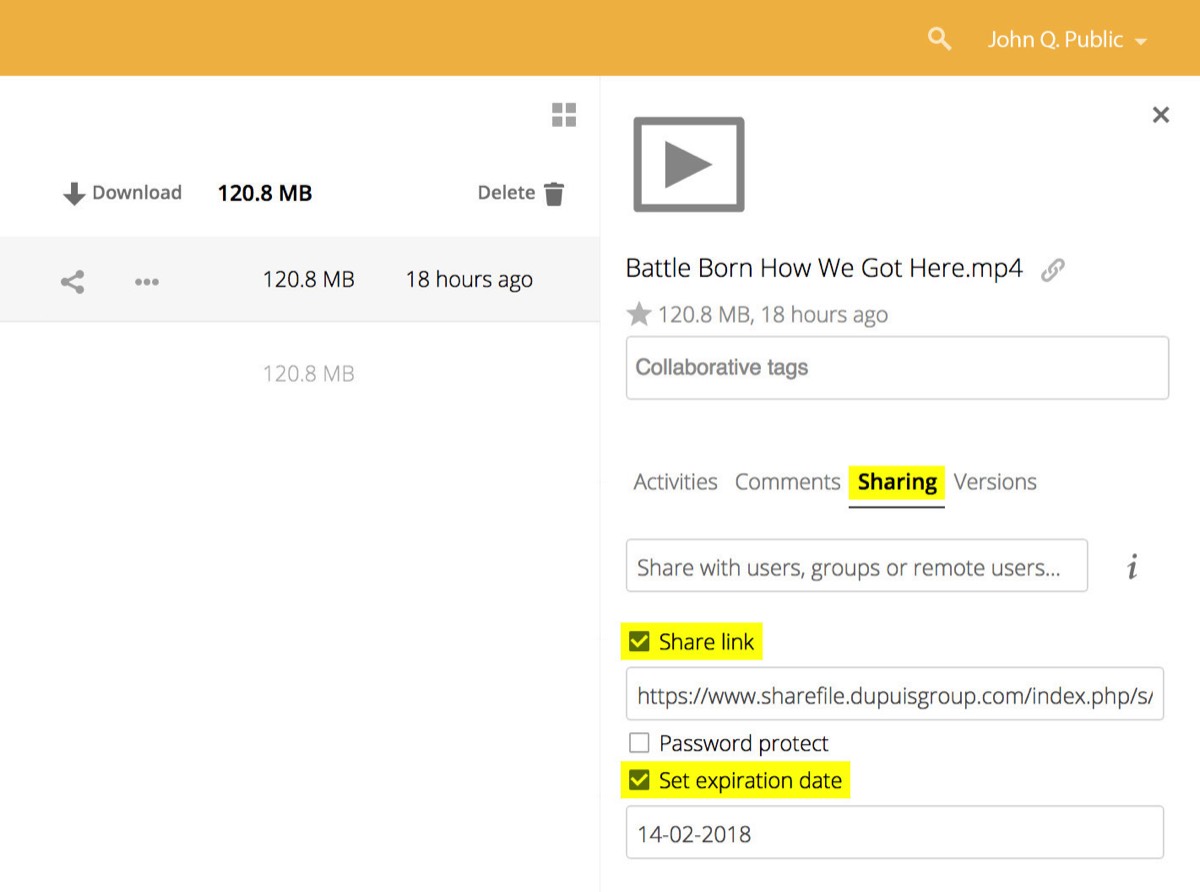Open the John Q. Public user menu
Viewport: 1200px width, 892px height.
pos(1066,40)
